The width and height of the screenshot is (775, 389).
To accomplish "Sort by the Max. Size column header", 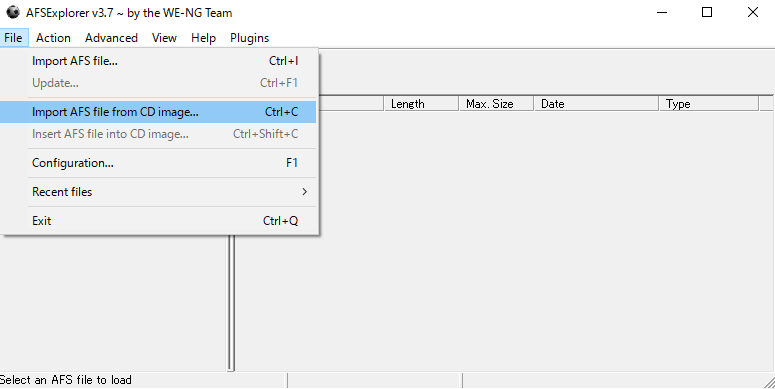I will click(x=497, y=104).
